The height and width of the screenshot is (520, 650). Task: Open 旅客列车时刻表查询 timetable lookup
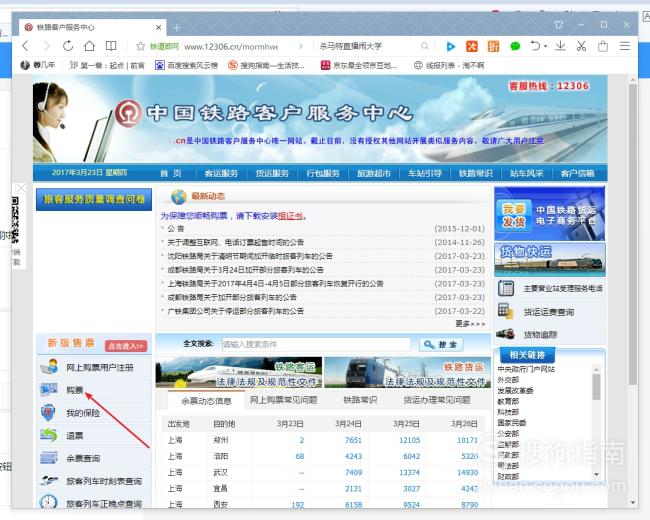click(104, 481)
